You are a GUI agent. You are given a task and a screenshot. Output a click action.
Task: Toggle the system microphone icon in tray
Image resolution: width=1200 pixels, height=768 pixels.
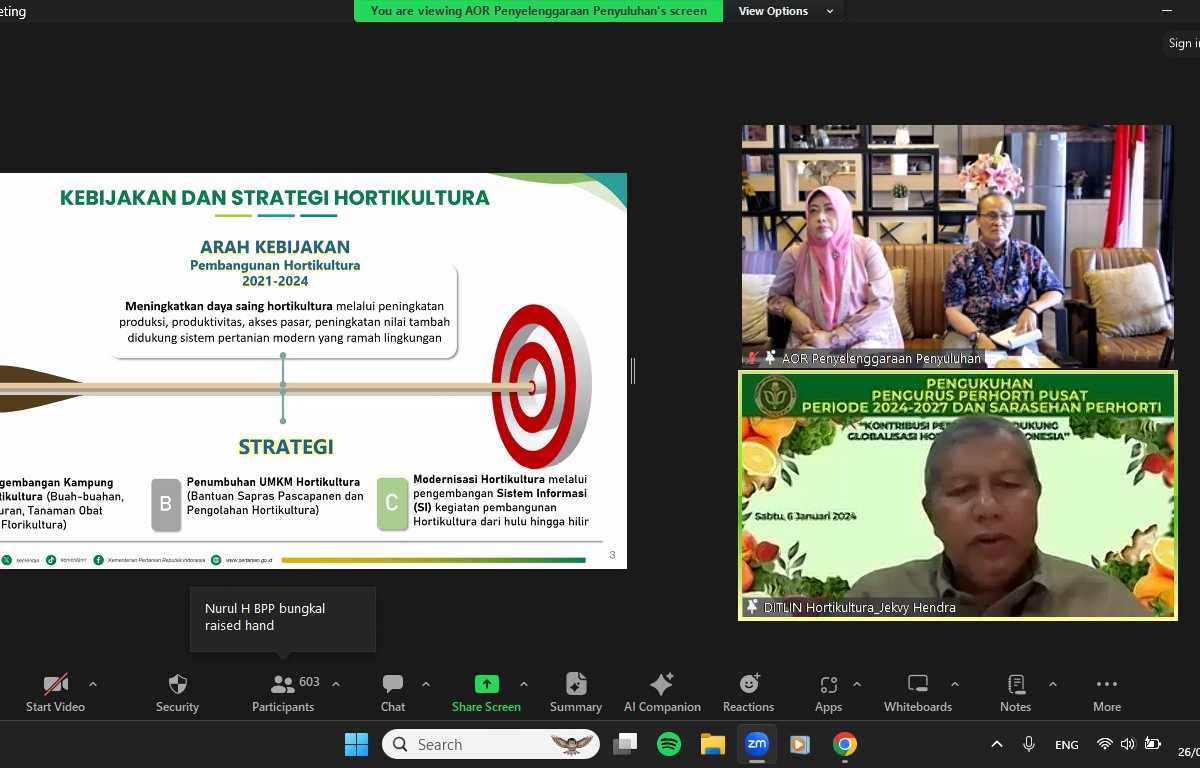click(x=1028, y=744)
